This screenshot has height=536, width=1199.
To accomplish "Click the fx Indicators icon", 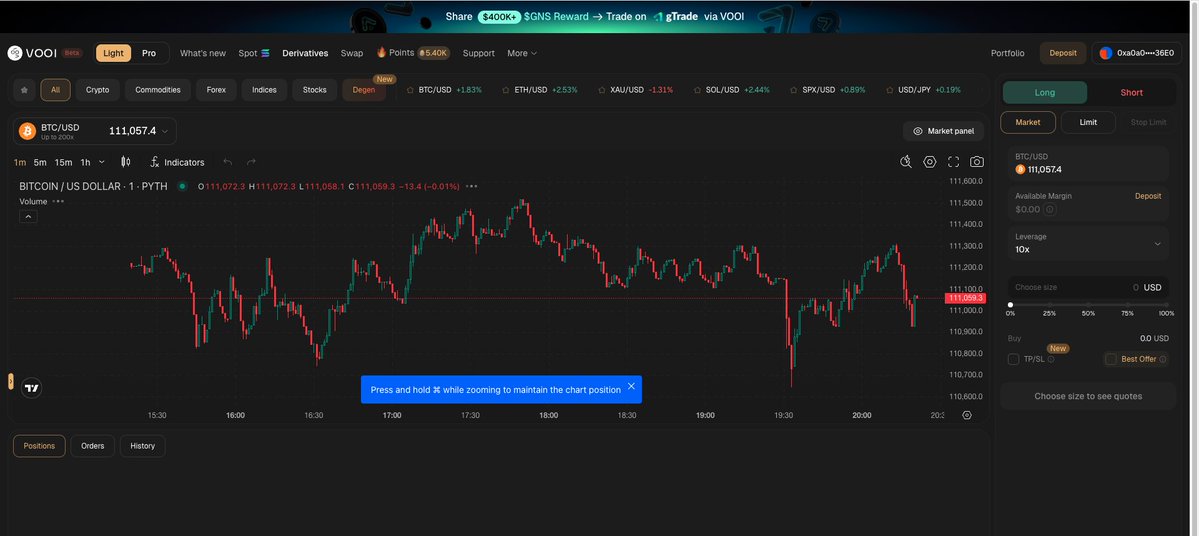I will pyautogui.click(x=154, y=162).
